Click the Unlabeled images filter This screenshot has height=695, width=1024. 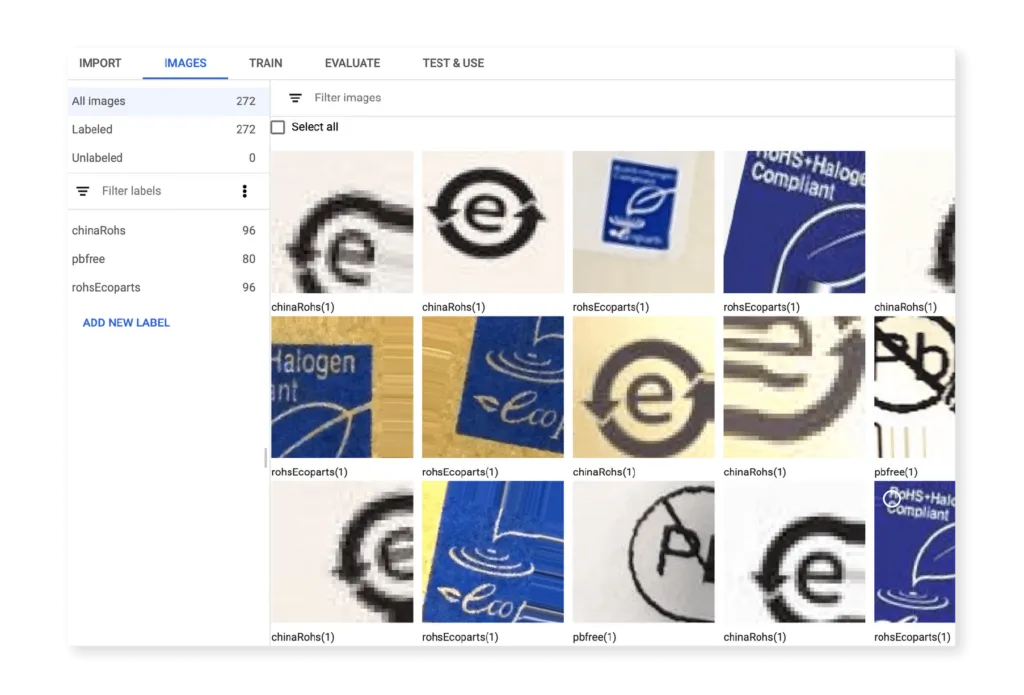click(x=97, y=157)
